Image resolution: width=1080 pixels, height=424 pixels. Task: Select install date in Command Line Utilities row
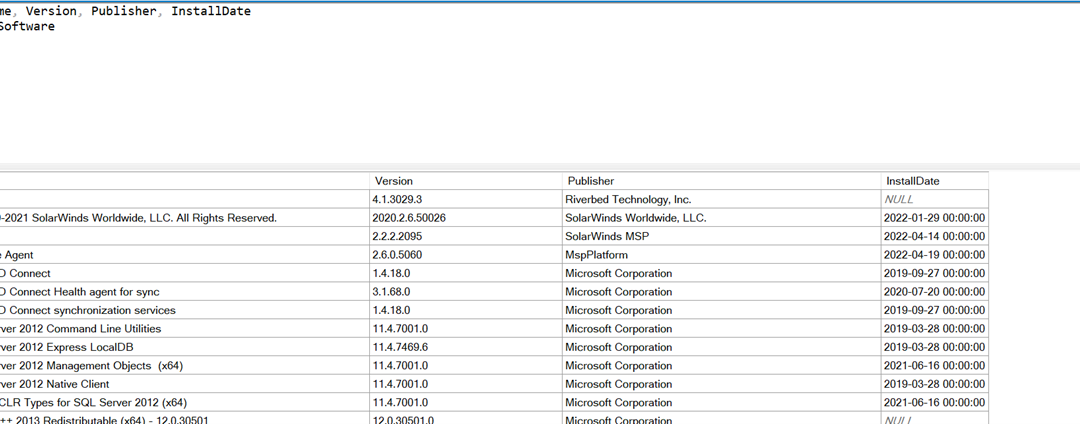point(934,329)
